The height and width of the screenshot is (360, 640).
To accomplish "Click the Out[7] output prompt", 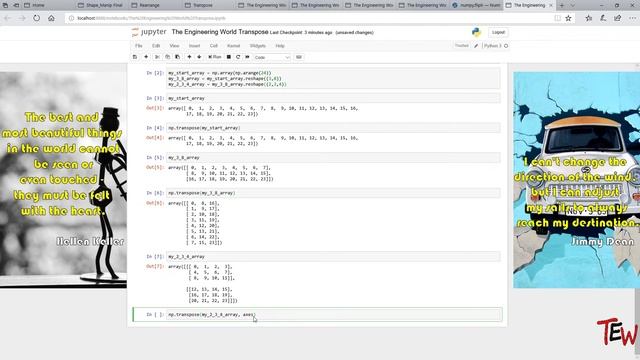I will (x=155, y=267).
